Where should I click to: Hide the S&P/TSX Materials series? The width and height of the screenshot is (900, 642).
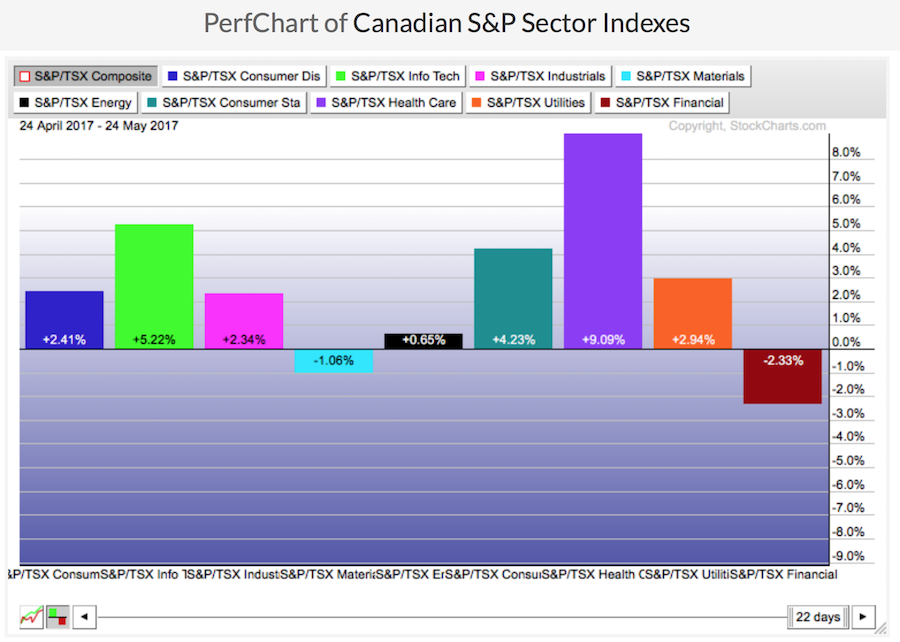pyautogui.click(x=683, y=75)
